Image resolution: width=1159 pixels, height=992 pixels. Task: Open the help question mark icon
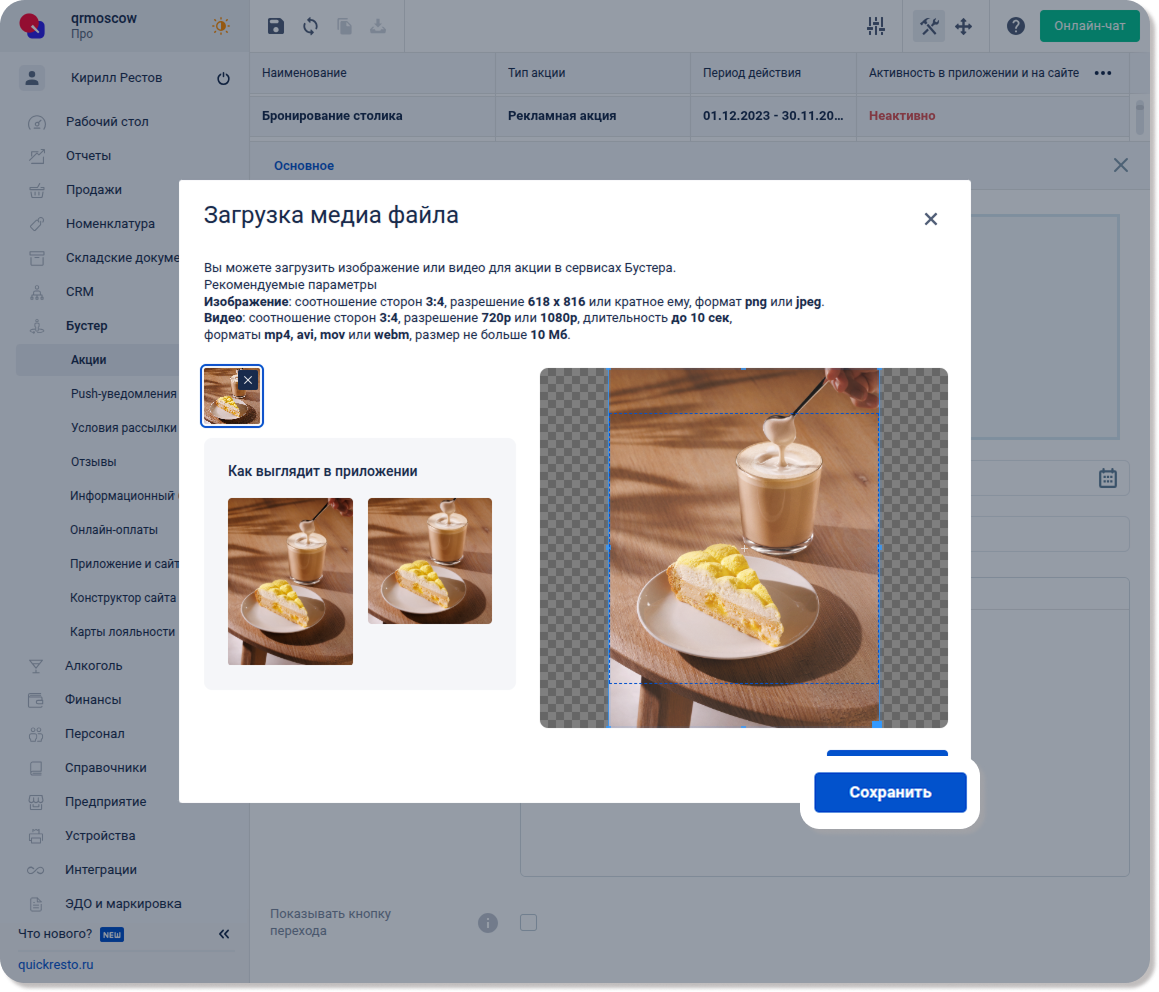(1016, 27)
